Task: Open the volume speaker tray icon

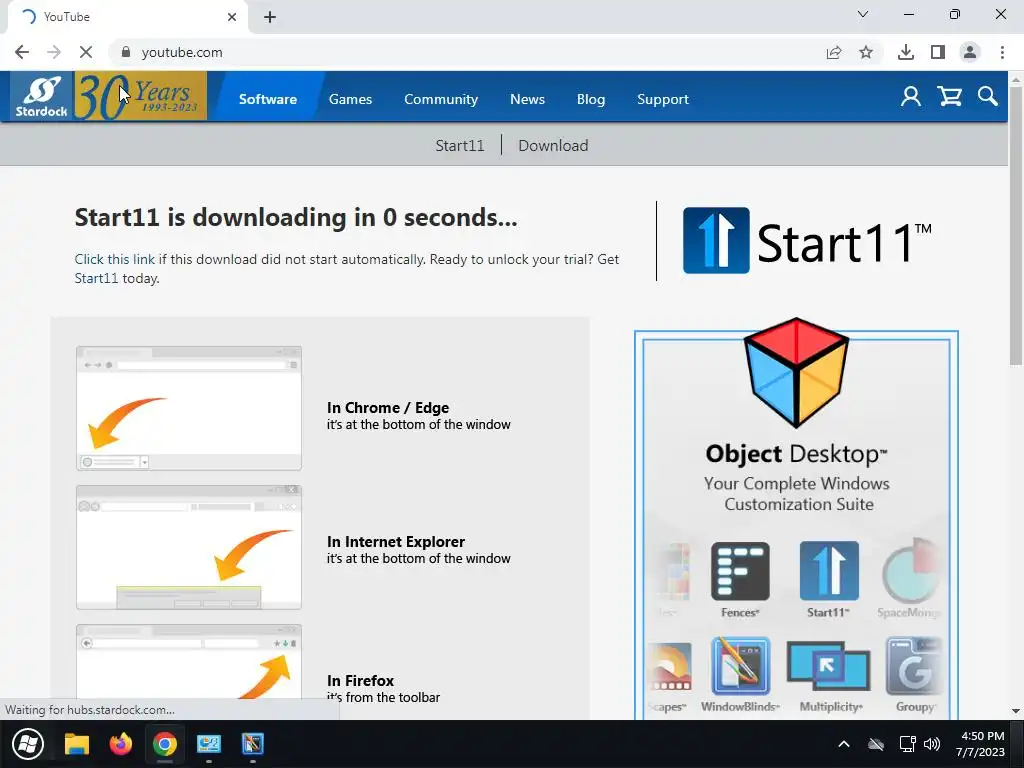Action: point(933,744)
